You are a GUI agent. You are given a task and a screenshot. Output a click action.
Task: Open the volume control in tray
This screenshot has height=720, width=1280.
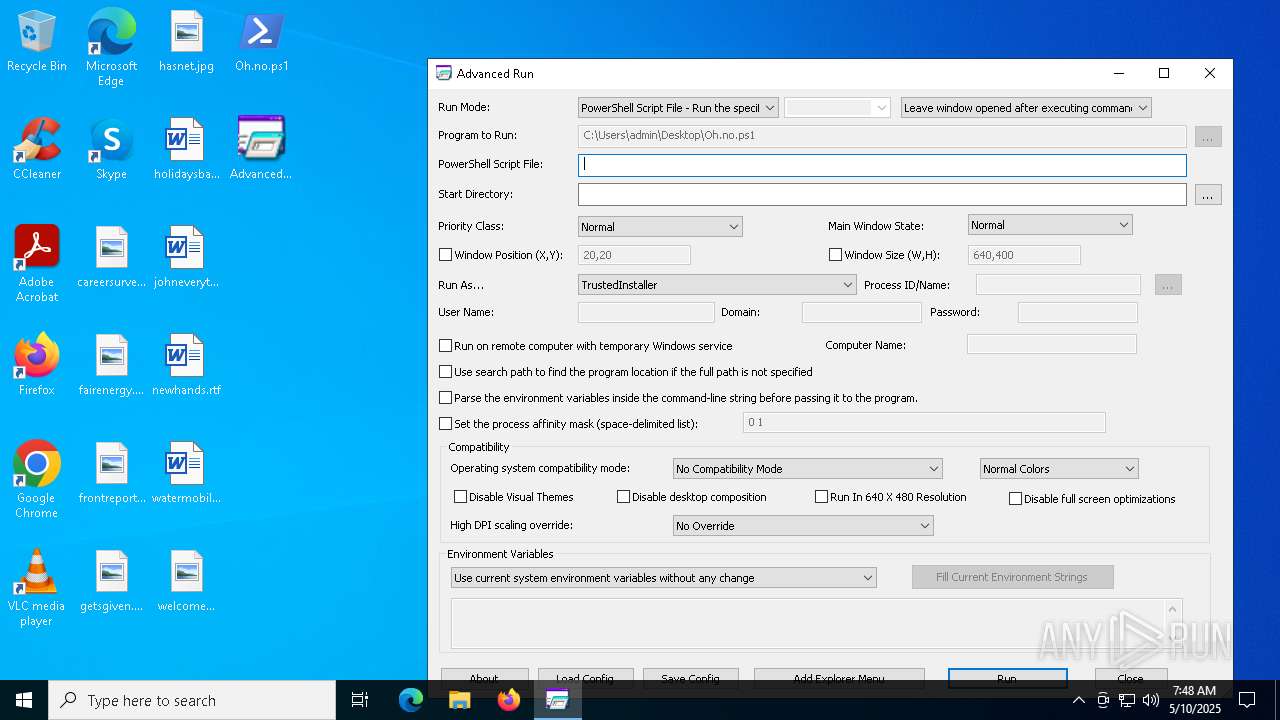point(1151,700)
